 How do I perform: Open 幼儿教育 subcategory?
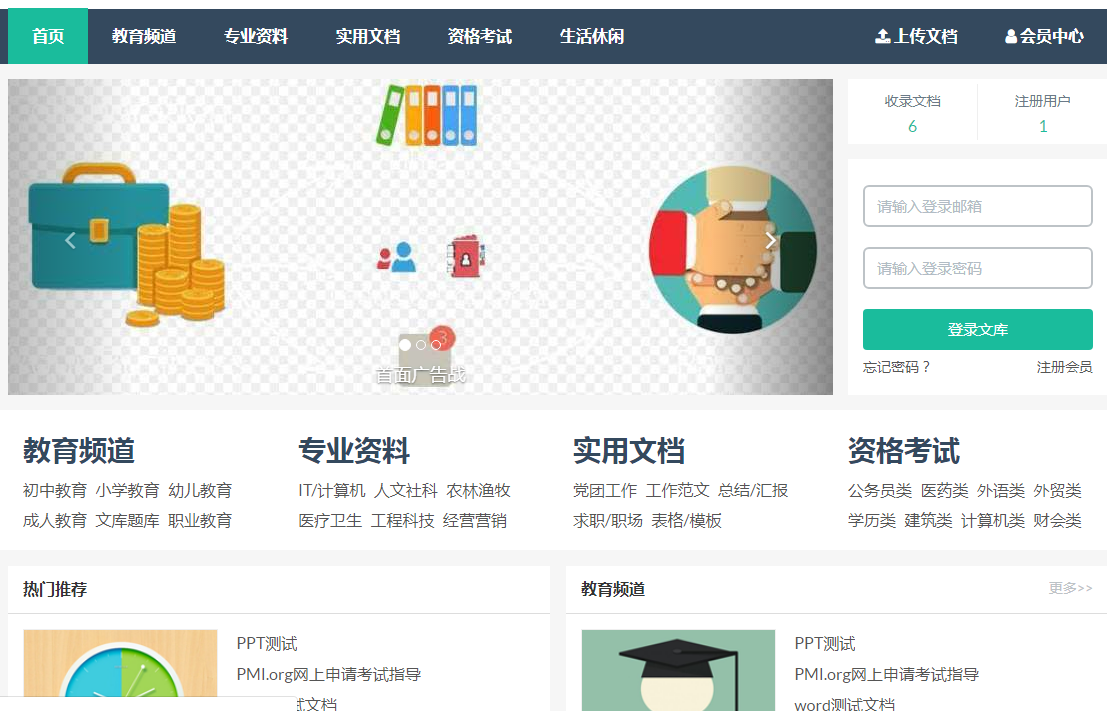coord(201,490)
